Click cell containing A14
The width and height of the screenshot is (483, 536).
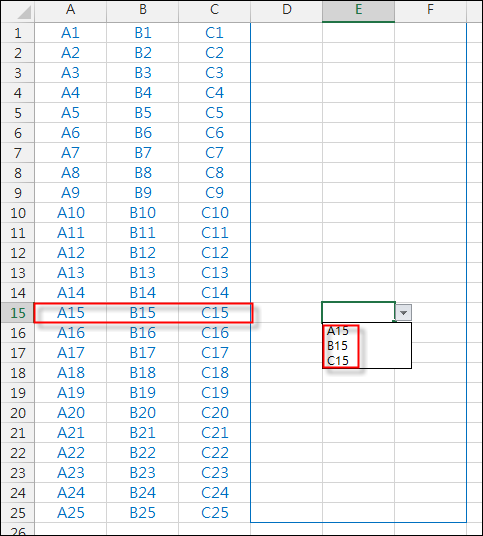(70, 293)
